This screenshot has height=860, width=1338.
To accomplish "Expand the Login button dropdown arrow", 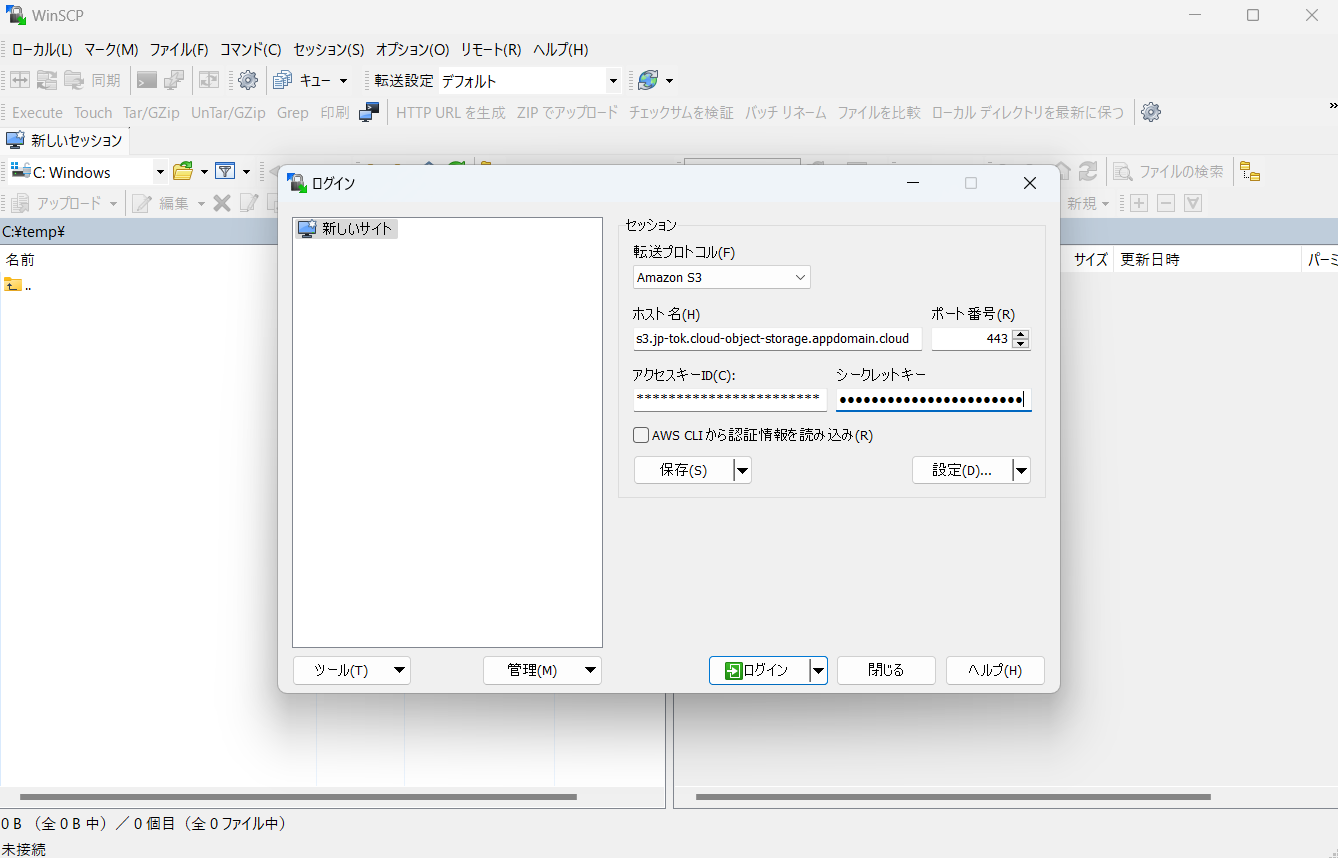I will 818,670.
